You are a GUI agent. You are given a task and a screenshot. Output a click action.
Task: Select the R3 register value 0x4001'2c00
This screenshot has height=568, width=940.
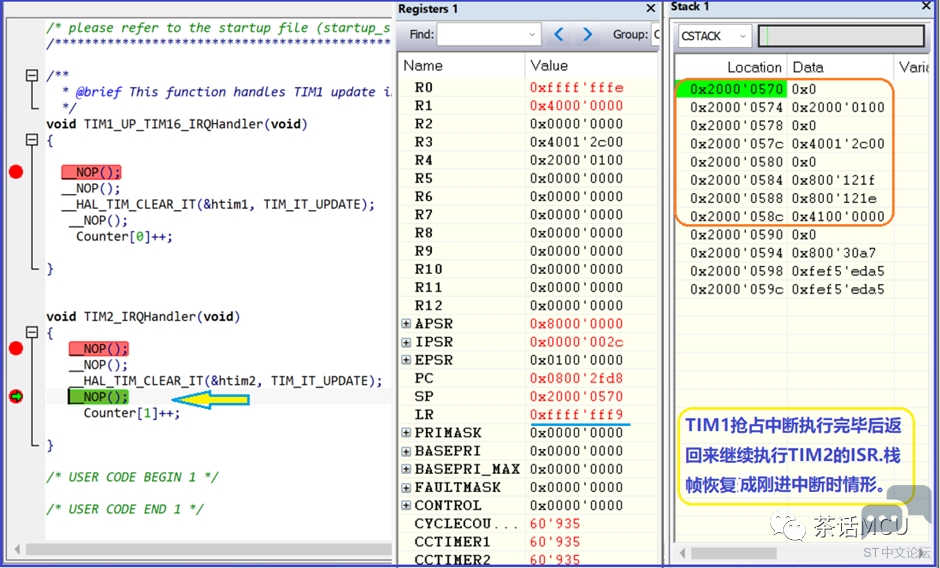577,142
